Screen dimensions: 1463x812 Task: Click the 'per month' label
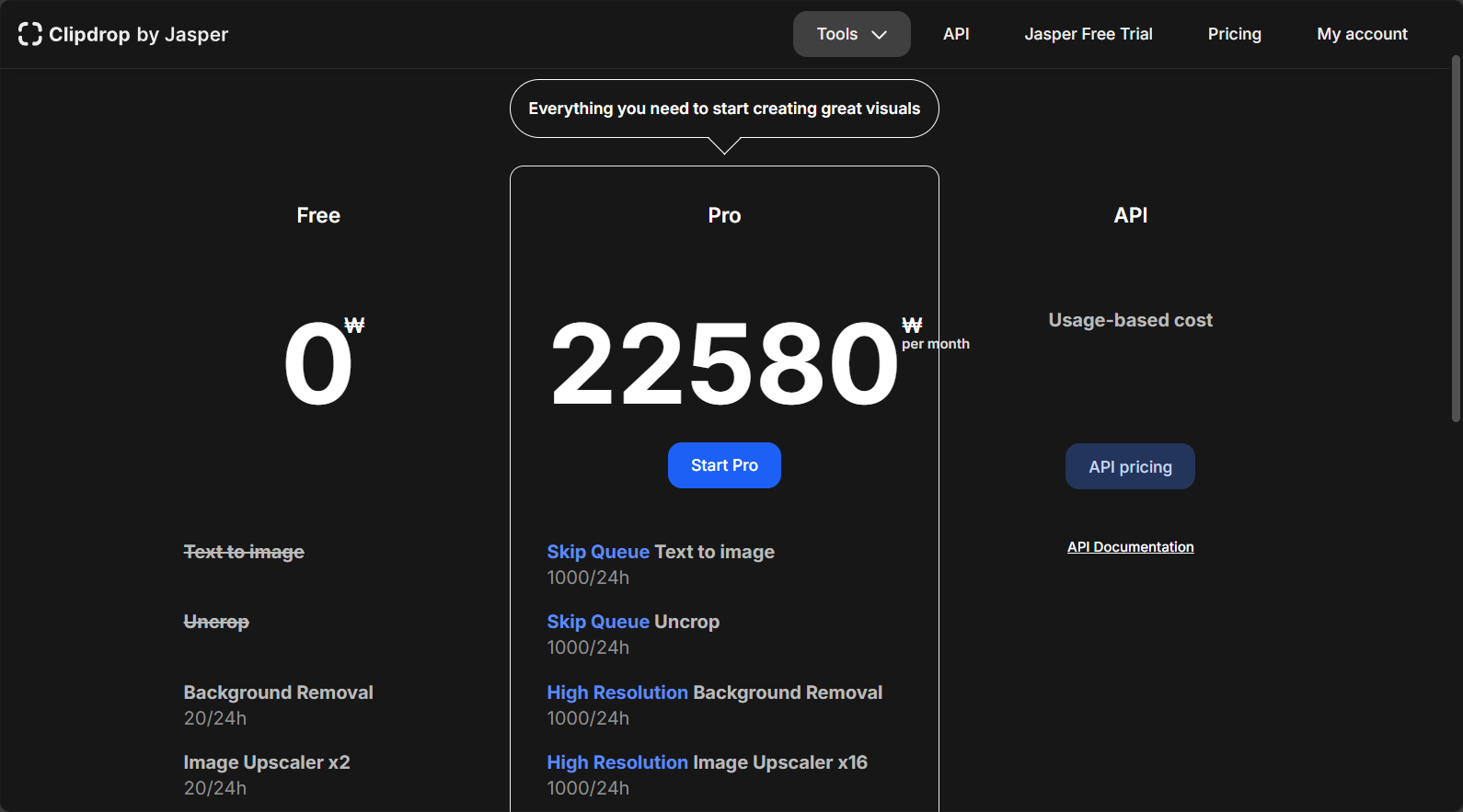(x=935, y=344)
